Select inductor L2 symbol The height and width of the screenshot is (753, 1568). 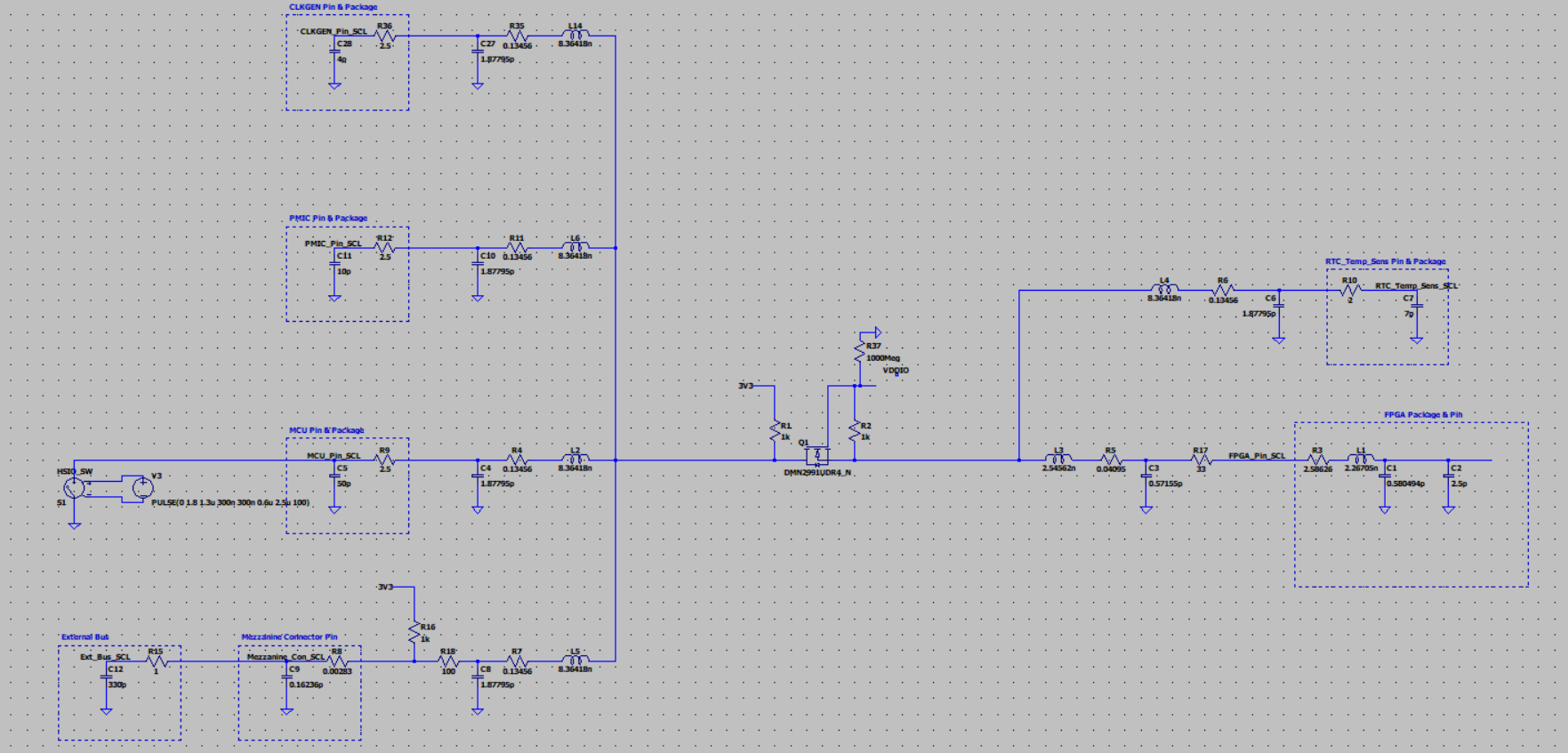click(x=575, y=460)
